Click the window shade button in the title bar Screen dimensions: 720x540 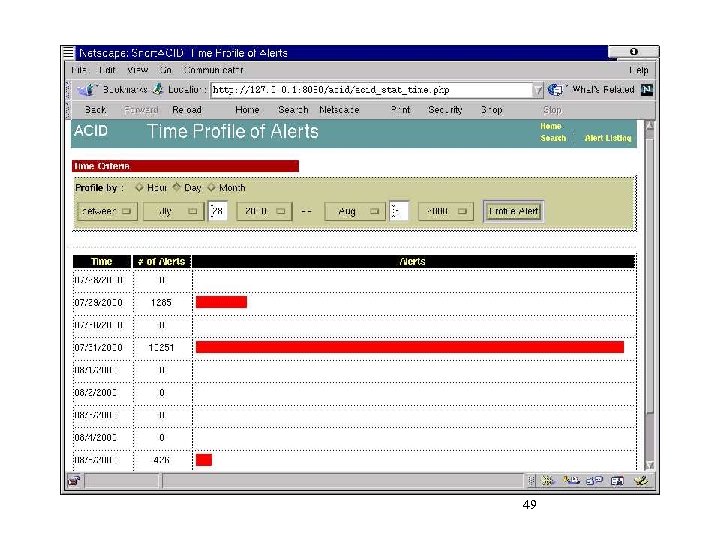[634, 51]
